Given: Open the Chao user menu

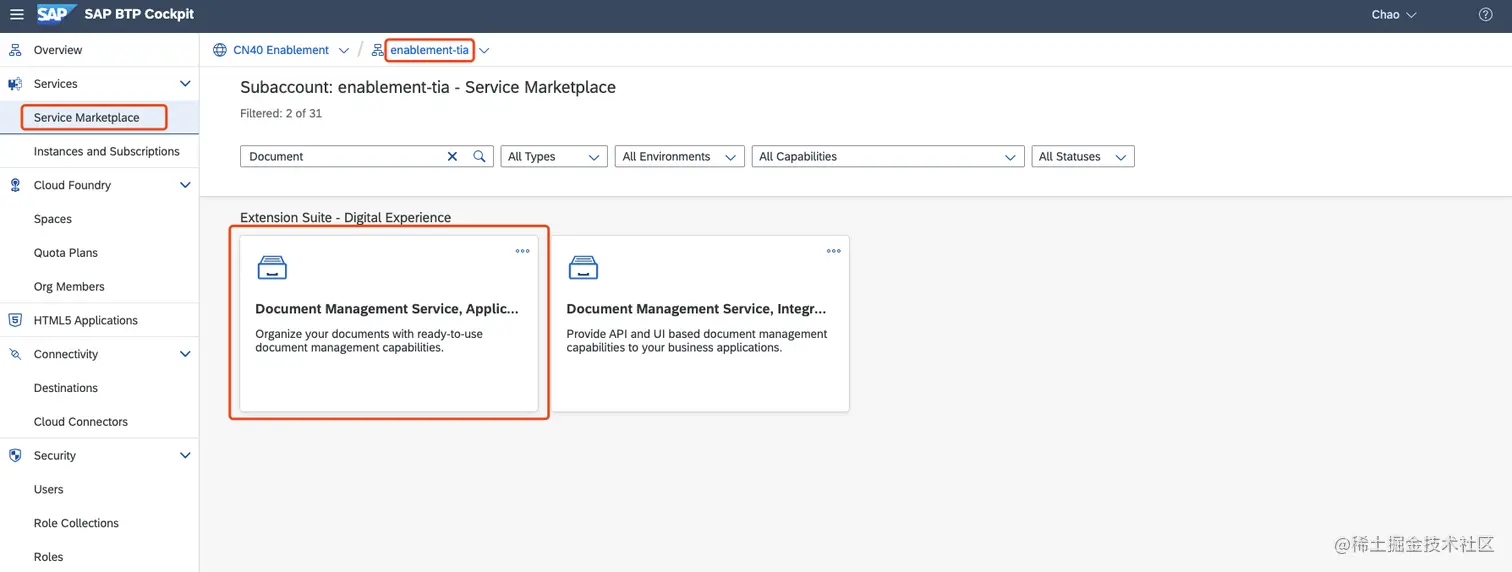Looking at the screenshot, I should (x=1394, y=15).
